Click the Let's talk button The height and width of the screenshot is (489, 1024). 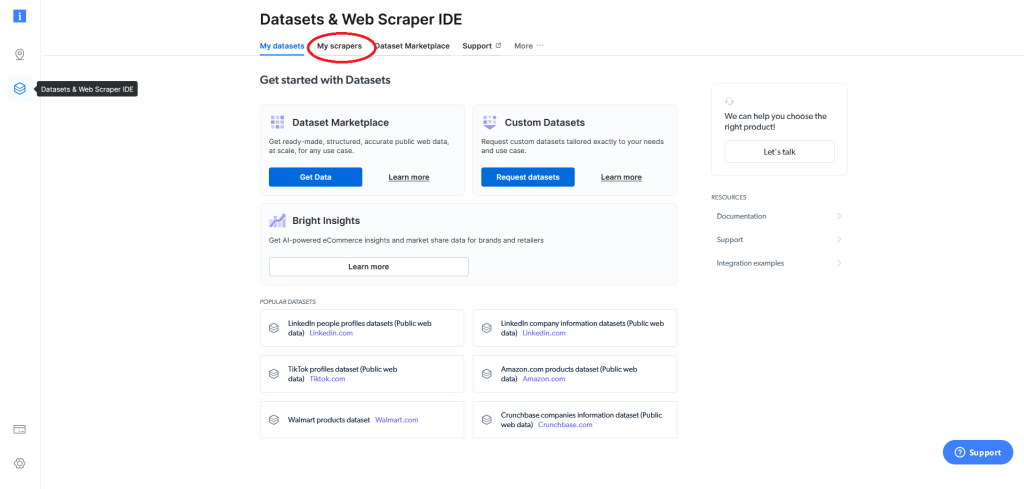pos(779,151)
